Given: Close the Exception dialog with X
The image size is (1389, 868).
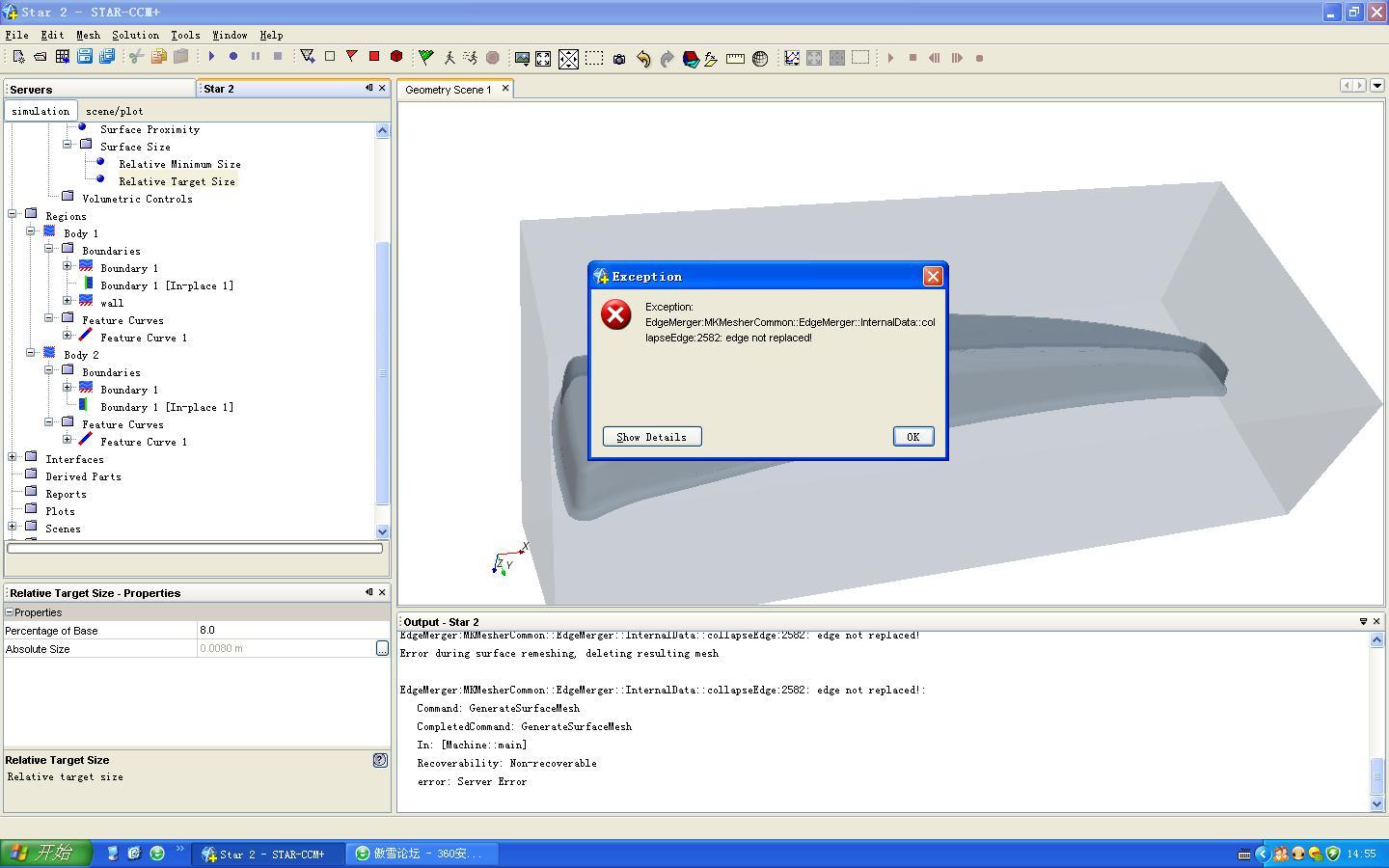Looking at the screenshot, I should coord(933,277).
